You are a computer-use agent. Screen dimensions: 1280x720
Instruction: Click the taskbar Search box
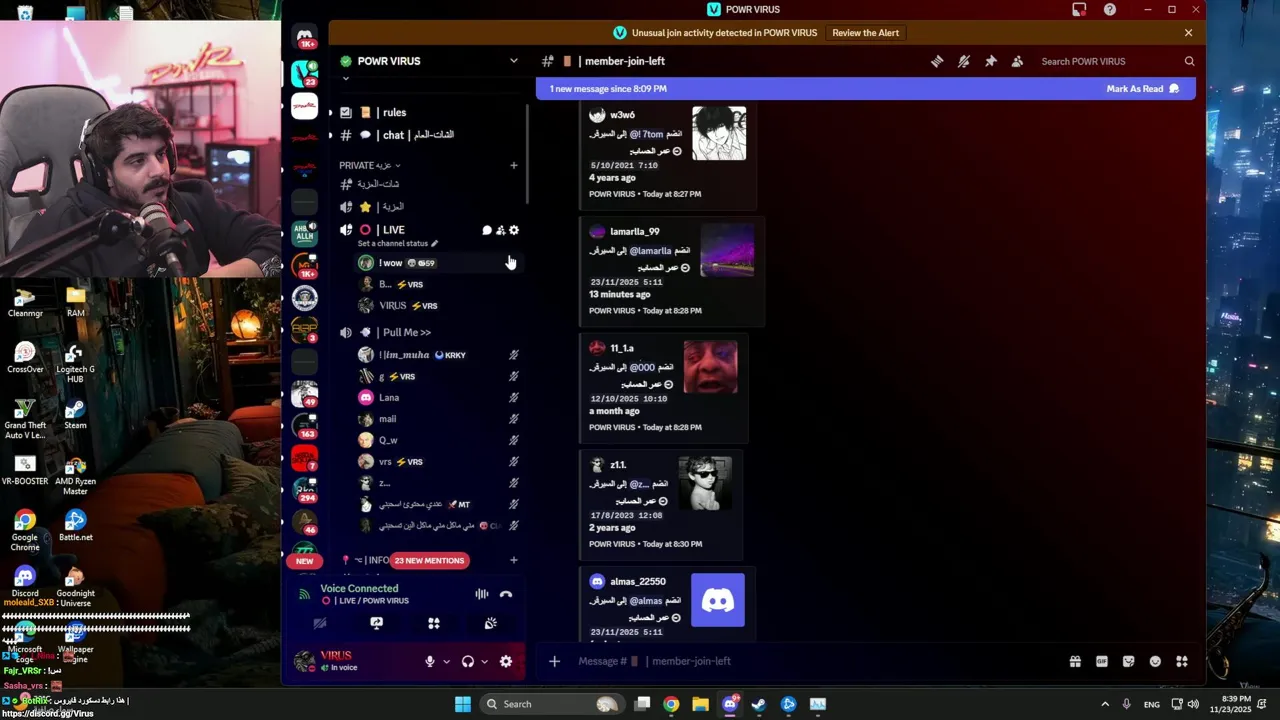coord(551,704)
